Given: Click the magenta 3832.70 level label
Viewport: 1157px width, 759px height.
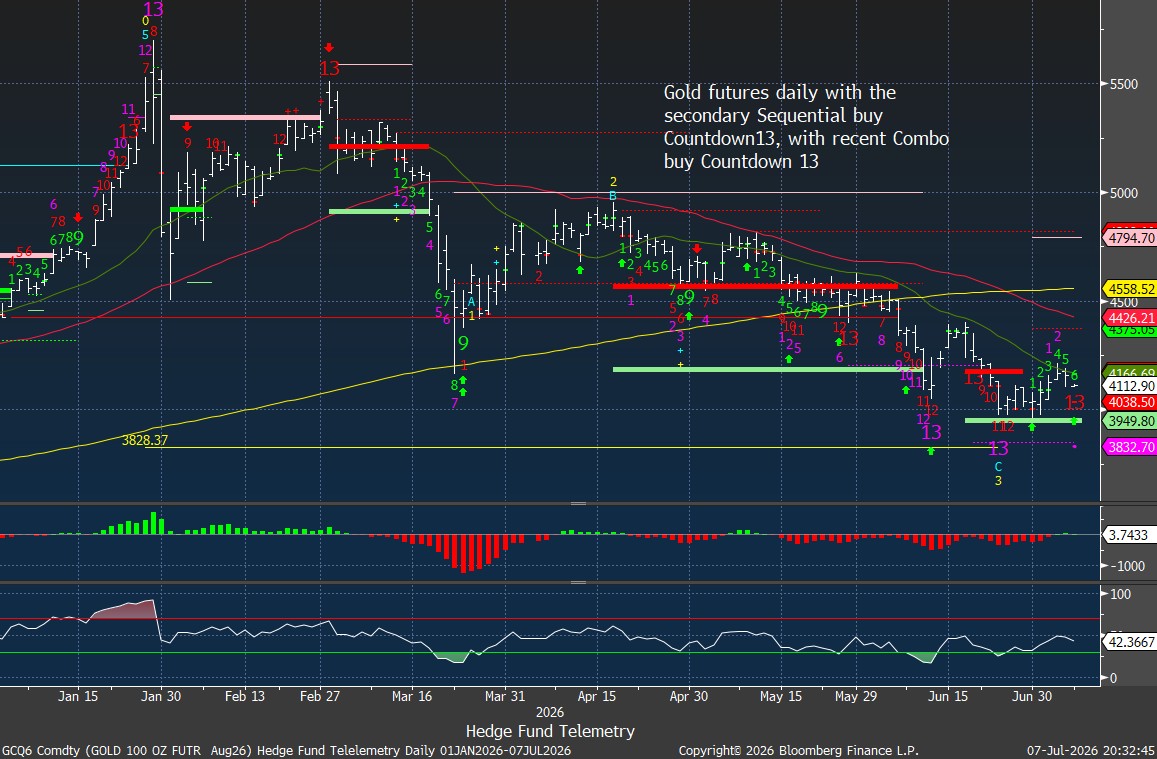Looking at the screenshot, I should 1129,447.
